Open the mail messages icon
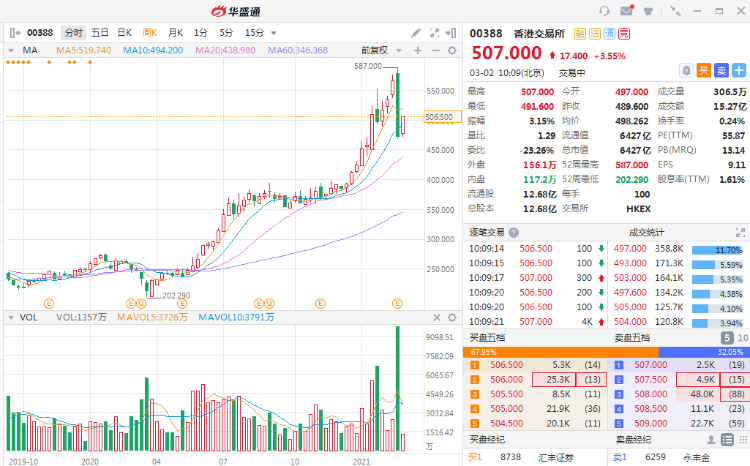 (x=627, y=11)
